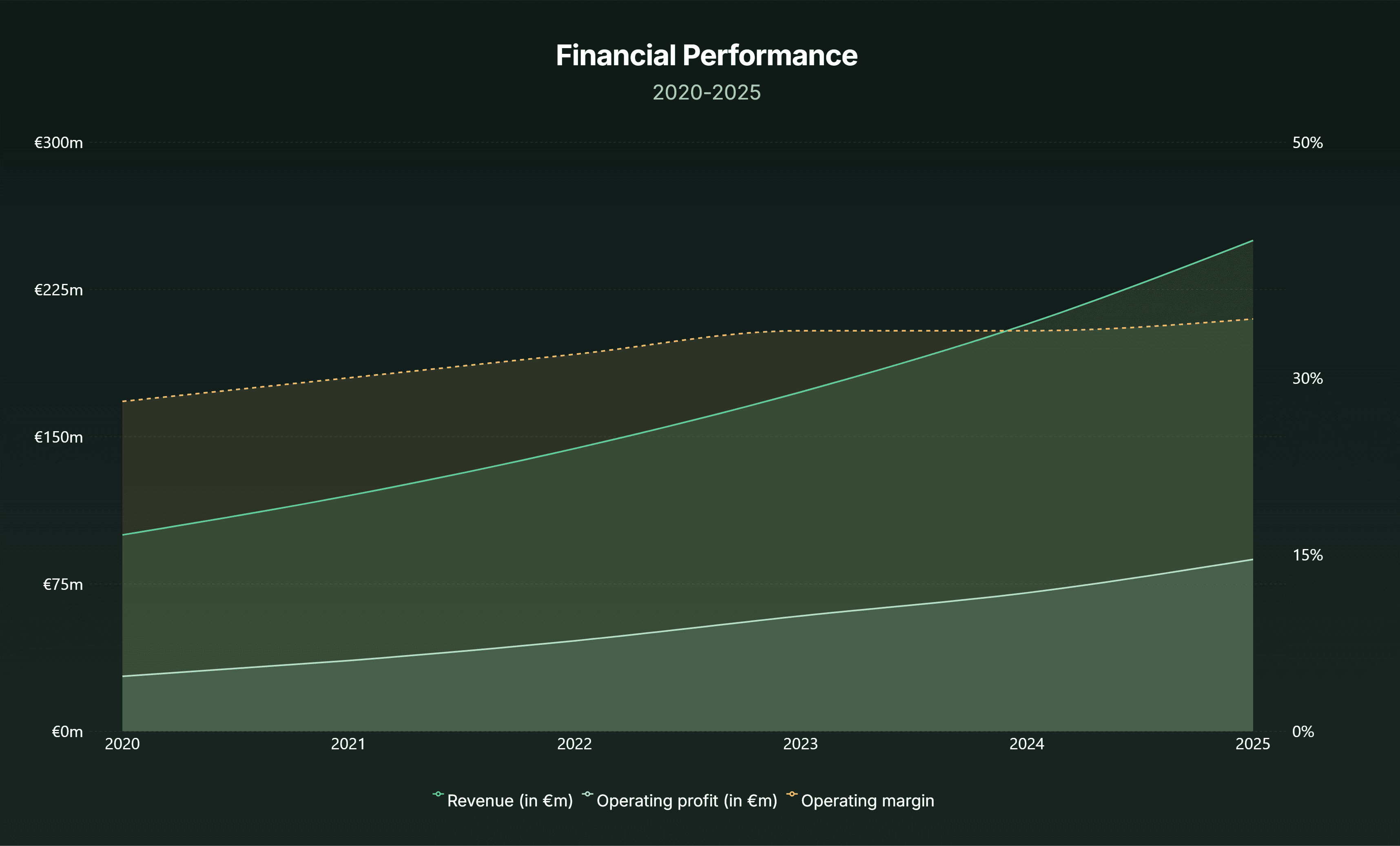The height and width of the screenshot is (846, 1400).
Task: Select the 2021 x-axis tick label
Action: (348, 744)
